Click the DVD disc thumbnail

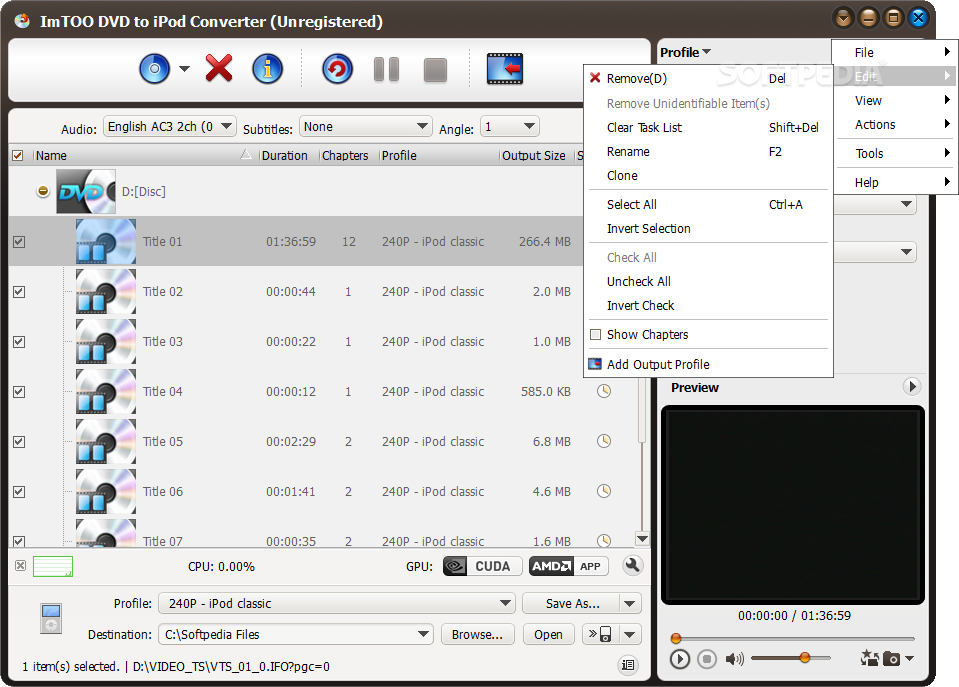[86, 191]
